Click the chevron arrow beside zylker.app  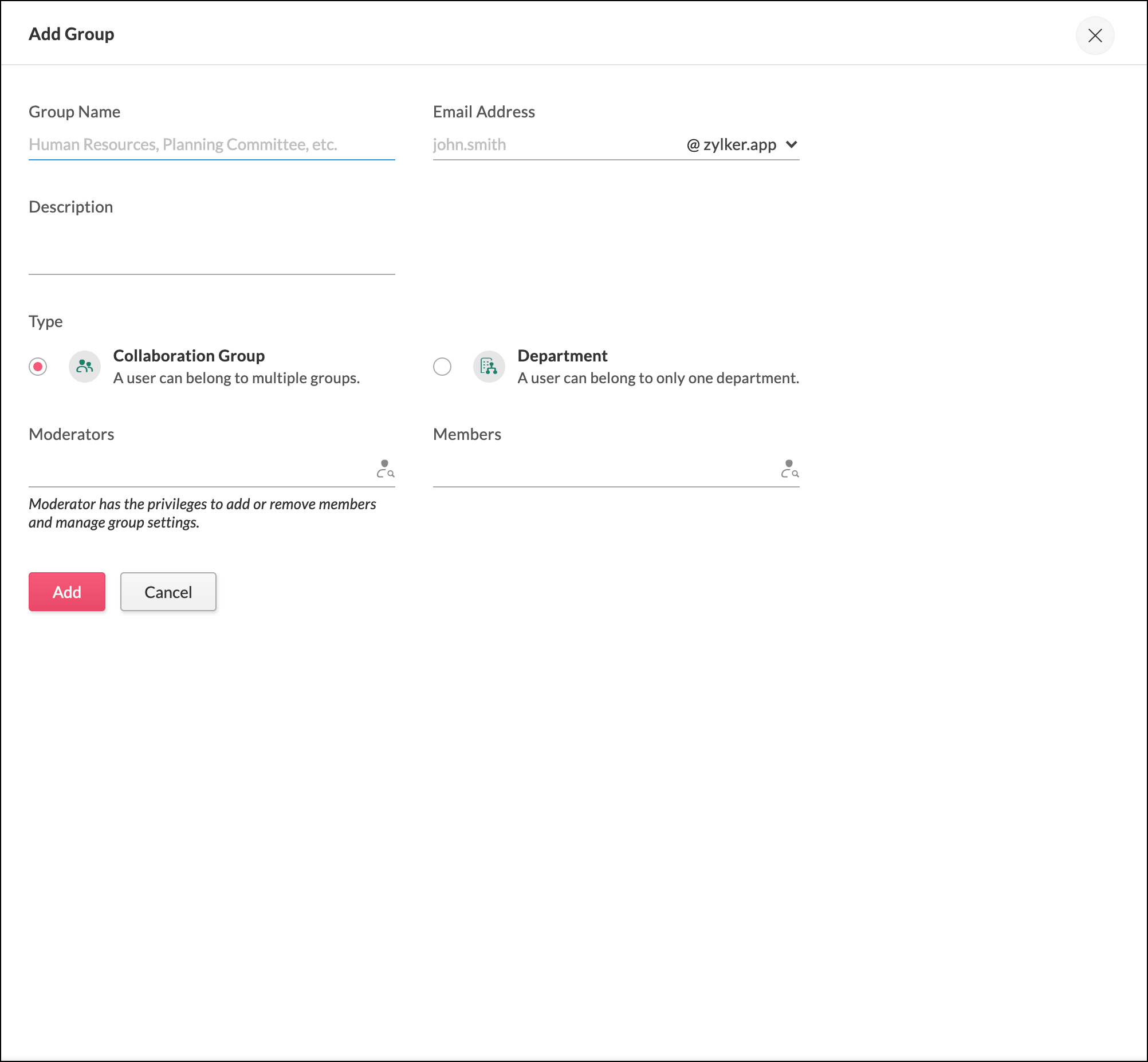[791, 144]
